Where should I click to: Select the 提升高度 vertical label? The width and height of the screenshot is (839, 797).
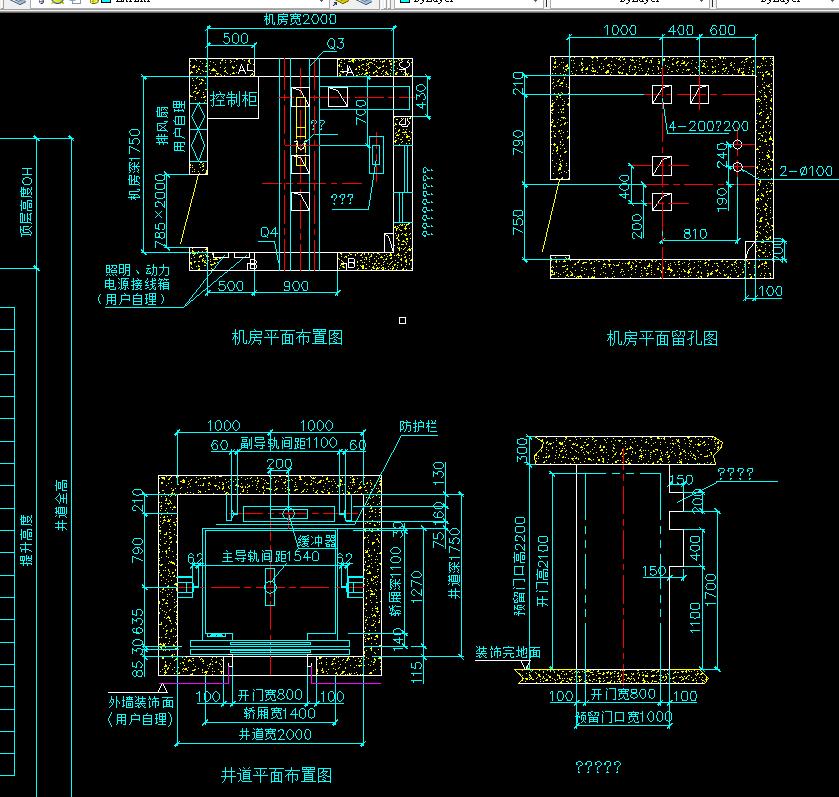(x=27, y=540)
